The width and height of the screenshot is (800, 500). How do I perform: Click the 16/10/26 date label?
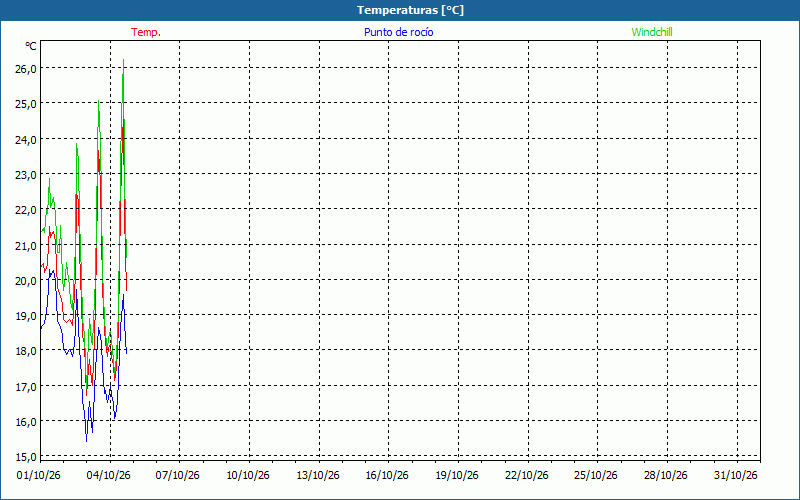(x=387, y=475)
